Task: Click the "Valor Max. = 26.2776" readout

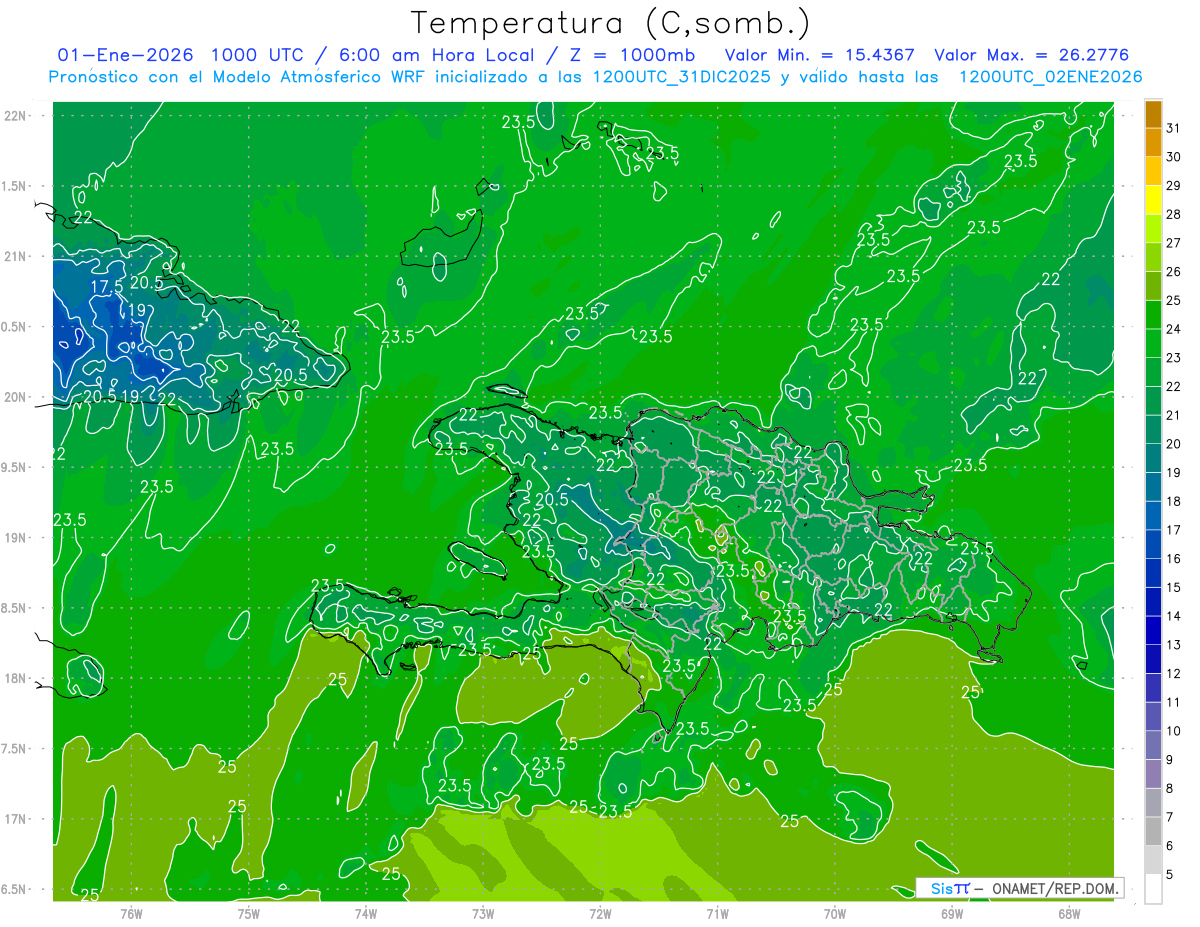Action: (x=1032, y=55)
